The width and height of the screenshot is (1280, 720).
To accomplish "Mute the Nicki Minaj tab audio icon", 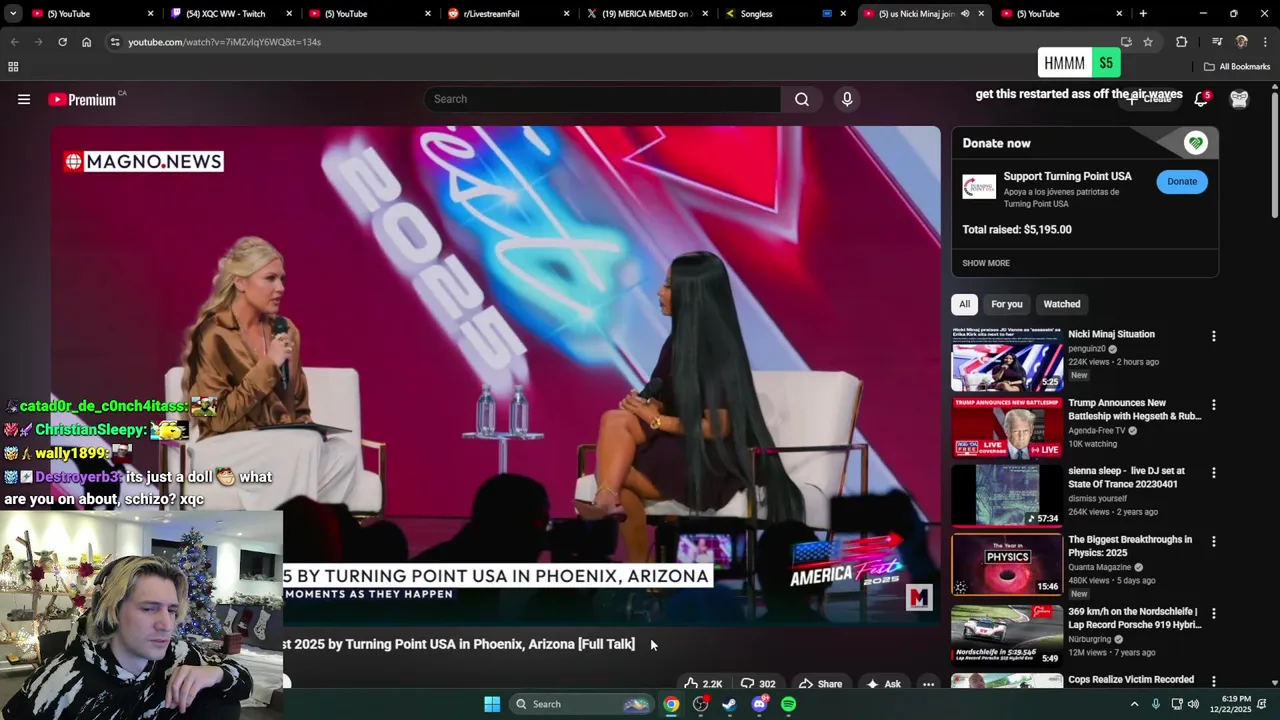I will (965, 14).
